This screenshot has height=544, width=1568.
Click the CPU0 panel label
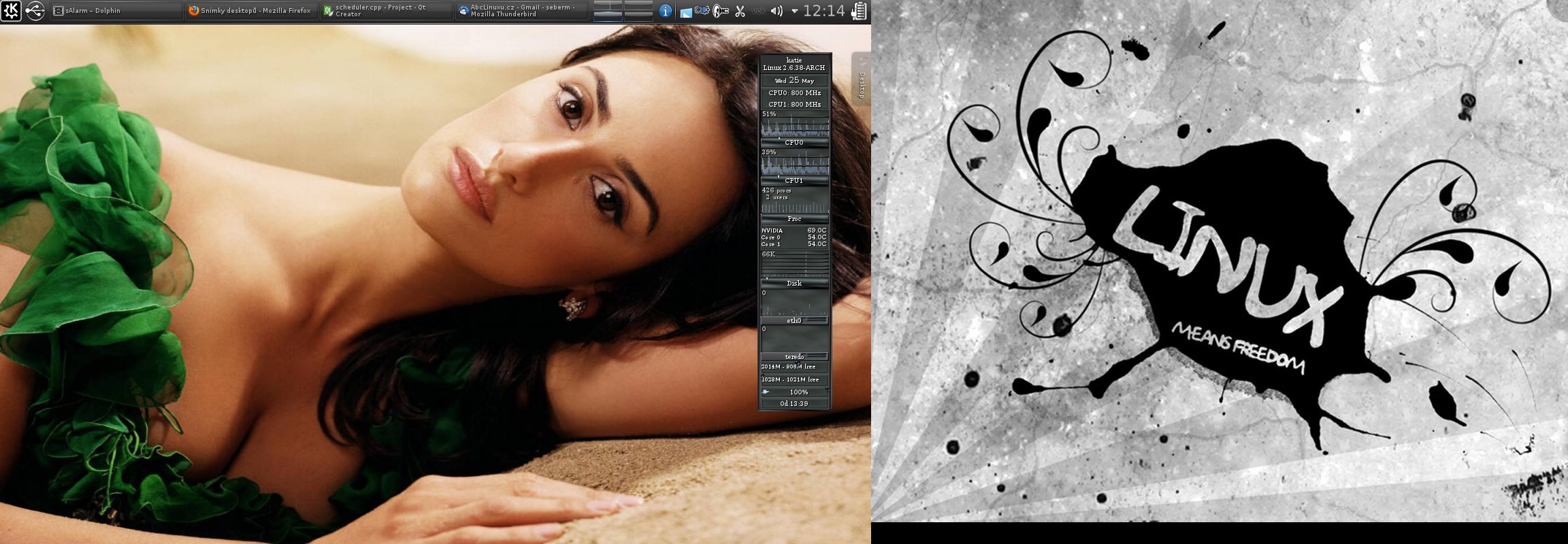coord(795,143)
